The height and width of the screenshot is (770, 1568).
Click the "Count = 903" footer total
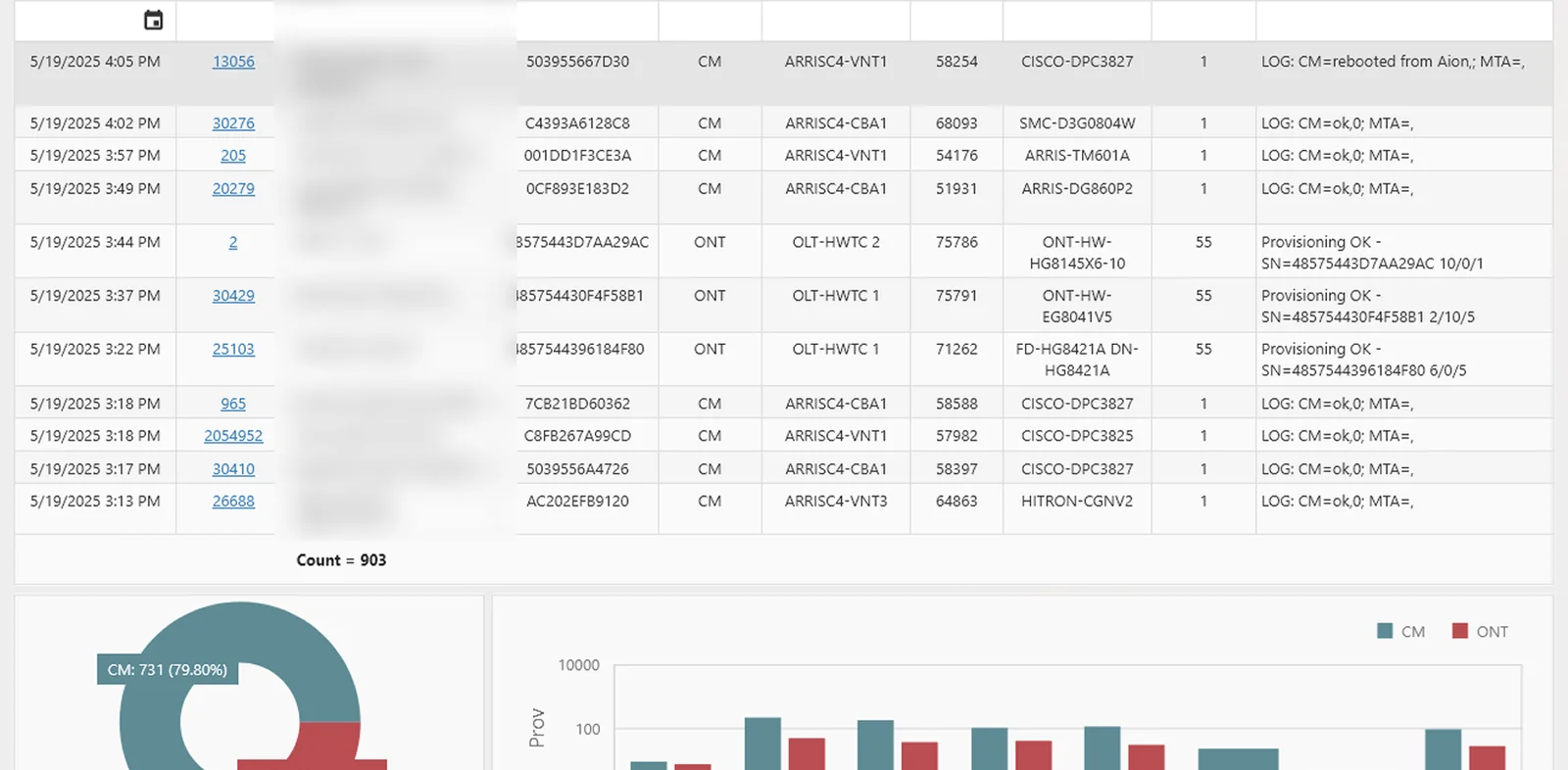pos(341,560)
